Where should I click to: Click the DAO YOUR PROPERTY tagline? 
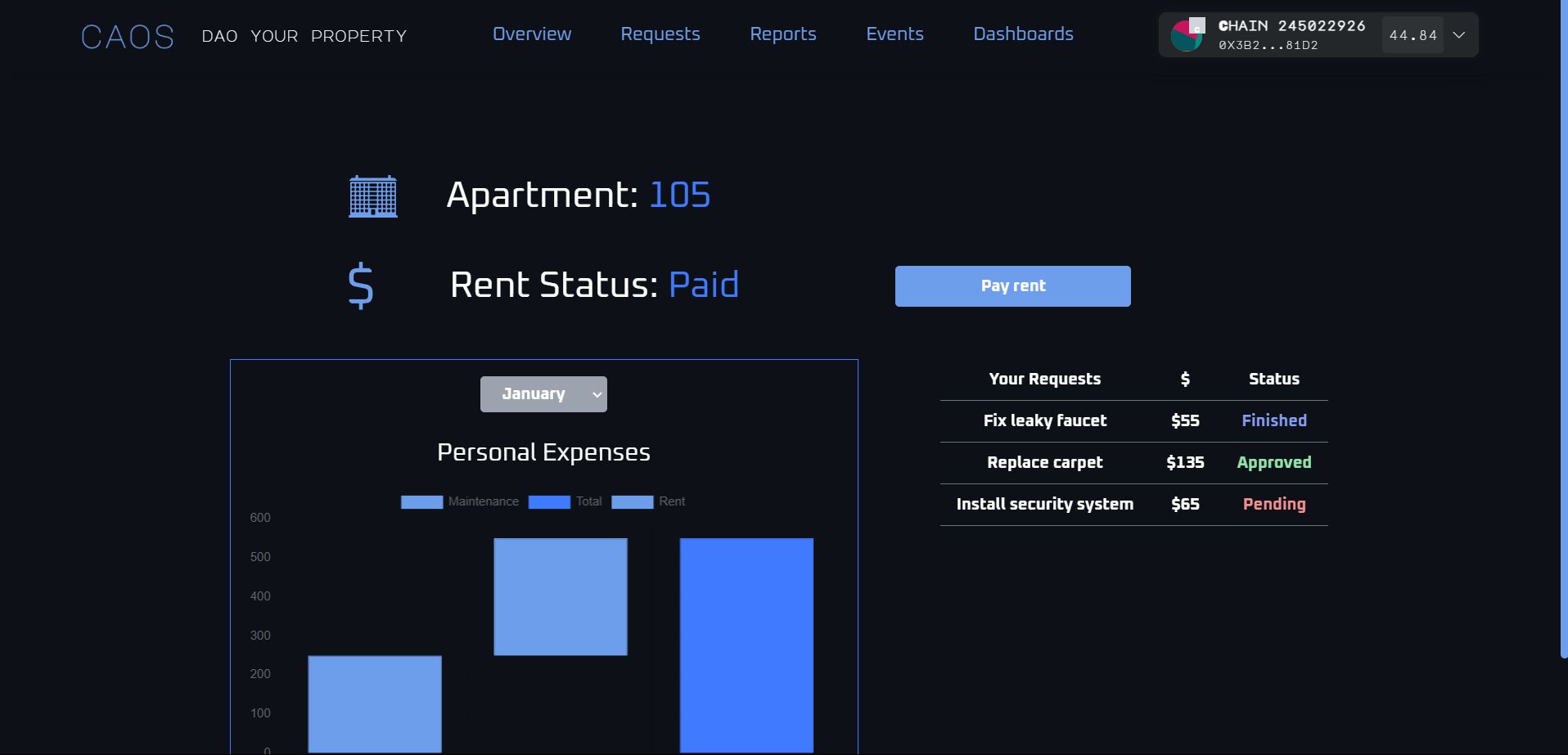click(x=304, y=36)
